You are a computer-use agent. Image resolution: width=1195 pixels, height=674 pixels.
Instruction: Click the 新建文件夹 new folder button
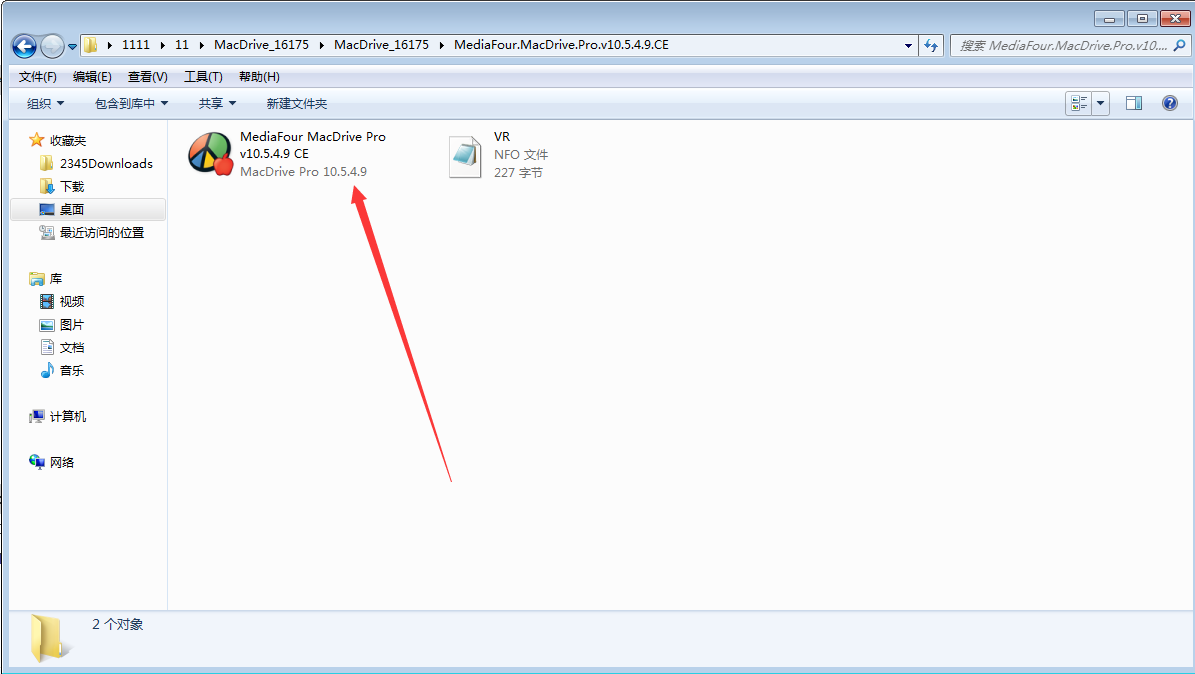(296, 104)
